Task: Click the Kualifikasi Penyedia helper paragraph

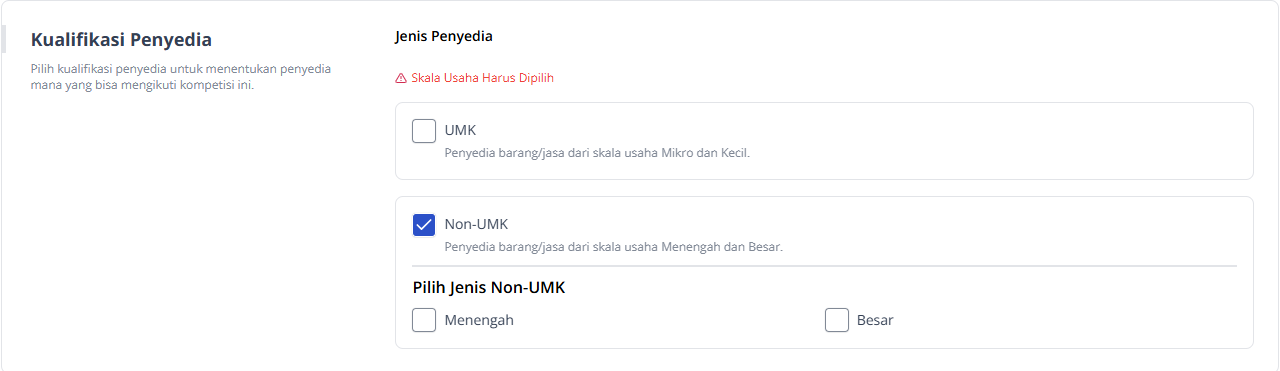Action: (181, 77)
